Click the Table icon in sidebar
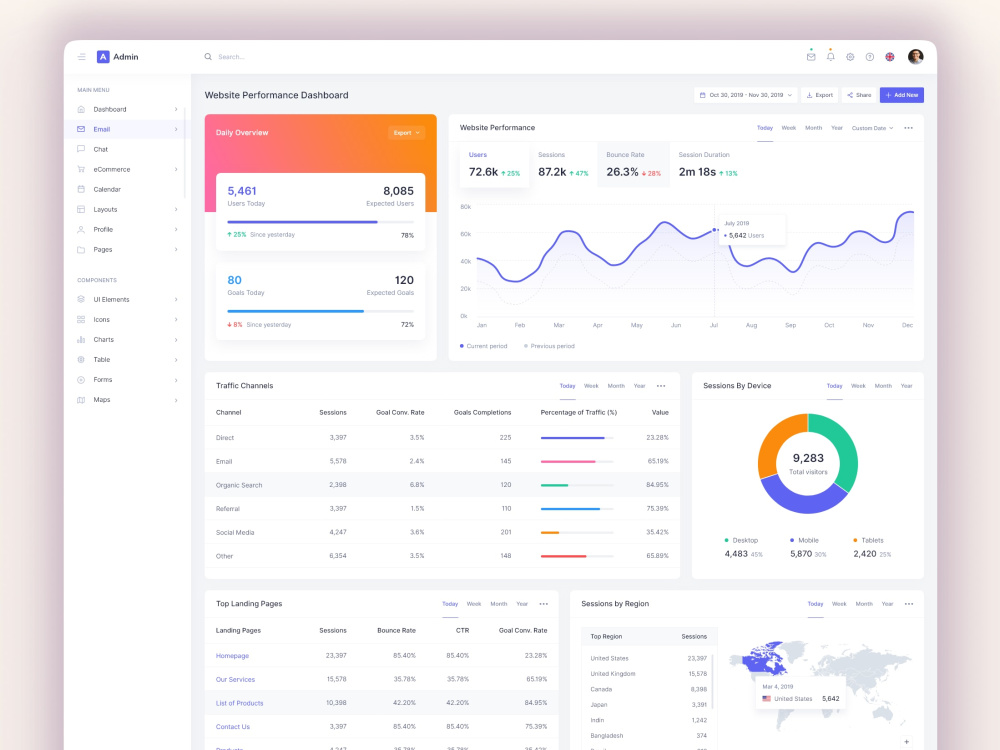Image resolution: width=1000 pixels, height=750 pixels. (x=81, y=360)
